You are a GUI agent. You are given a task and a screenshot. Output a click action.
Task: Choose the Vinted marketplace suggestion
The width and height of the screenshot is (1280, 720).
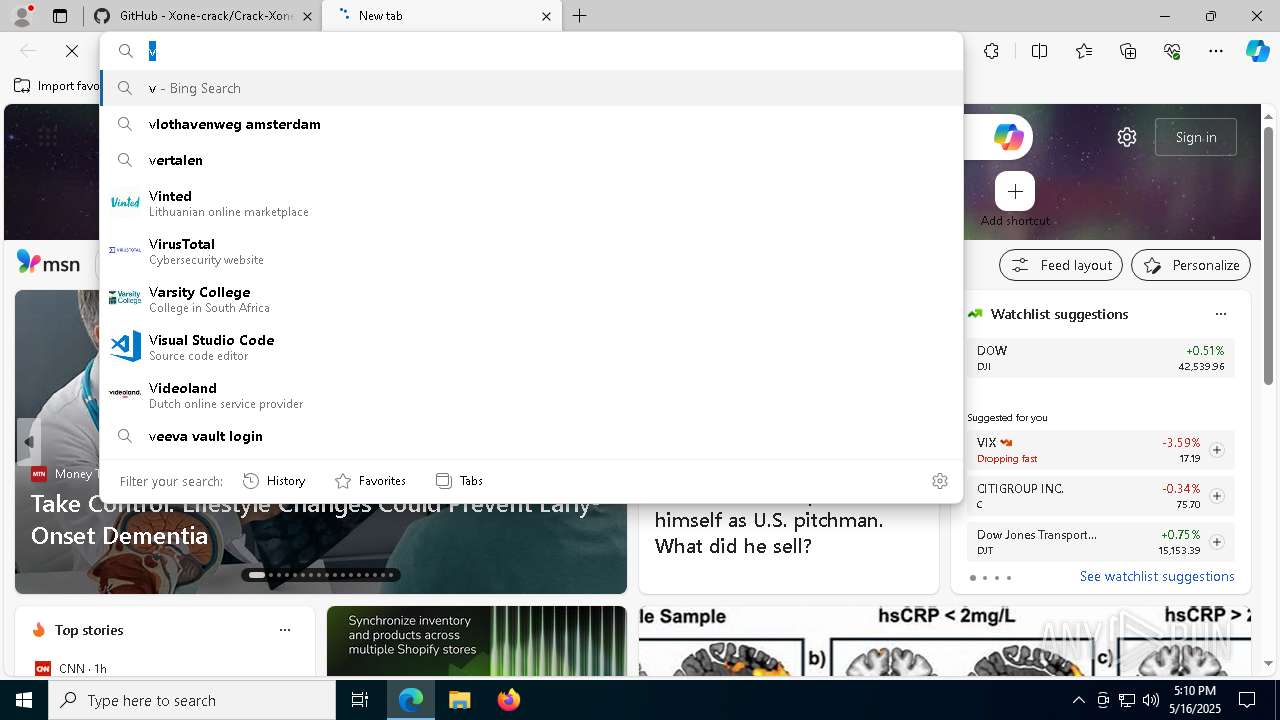(x=531, y=203)
